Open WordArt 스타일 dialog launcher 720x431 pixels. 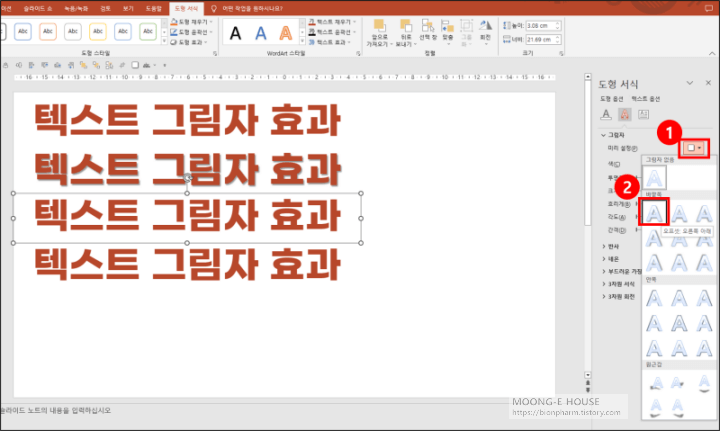tap(359, 54)
